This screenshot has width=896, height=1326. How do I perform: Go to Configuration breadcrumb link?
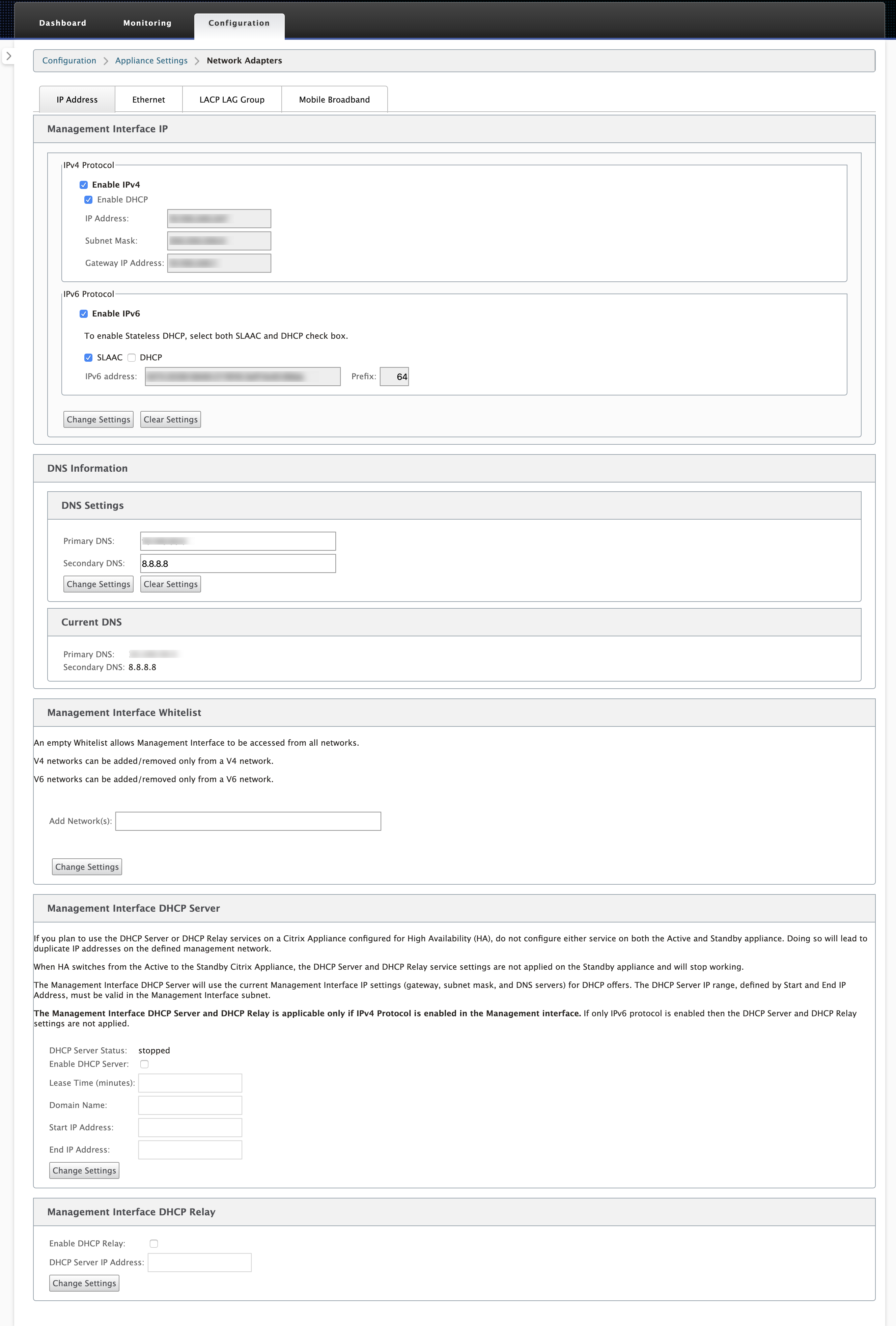tap(69, 60)
